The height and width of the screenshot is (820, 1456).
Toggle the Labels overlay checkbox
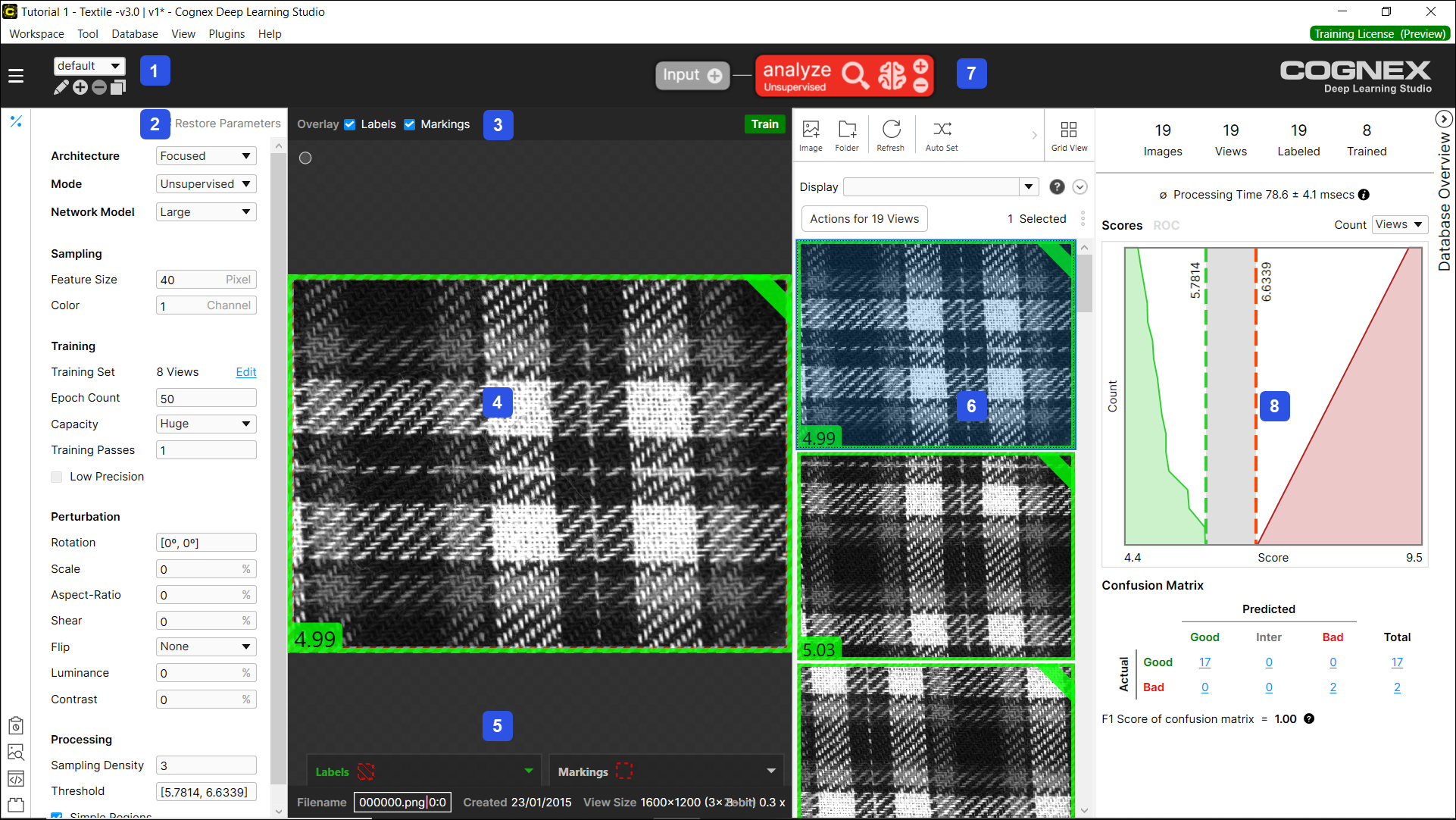(350, 124)
